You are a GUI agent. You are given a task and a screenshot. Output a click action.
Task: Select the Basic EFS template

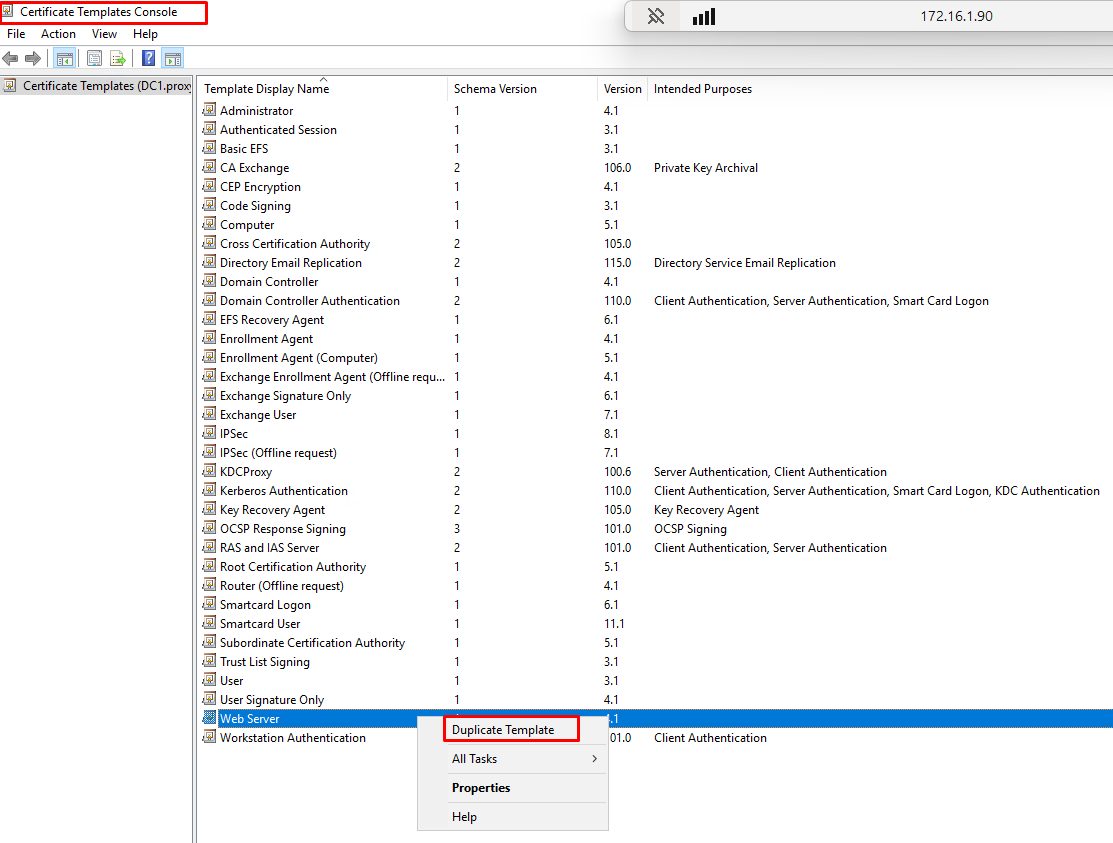244,149
